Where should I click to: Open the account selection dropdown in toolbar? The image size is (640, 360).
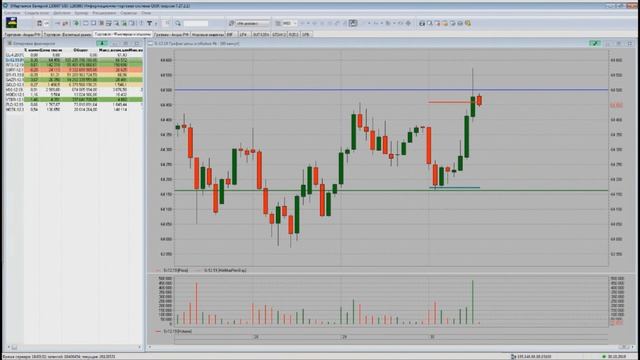(252, 23)
